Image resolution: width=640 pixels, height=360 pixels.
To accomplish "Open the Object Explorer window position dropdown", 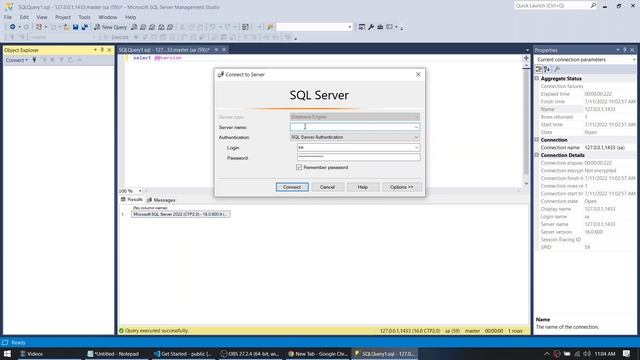I will 95,50.
